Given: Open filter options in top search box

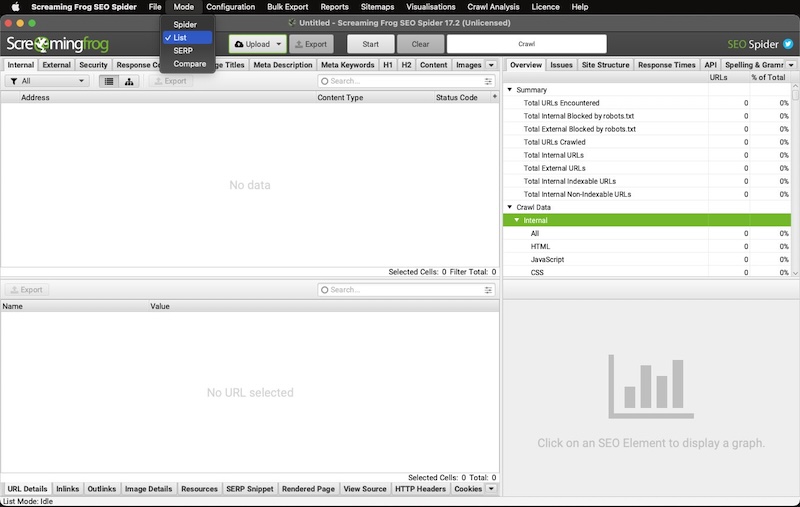Looking at the screenshot, I should click(x=488, y=81).
